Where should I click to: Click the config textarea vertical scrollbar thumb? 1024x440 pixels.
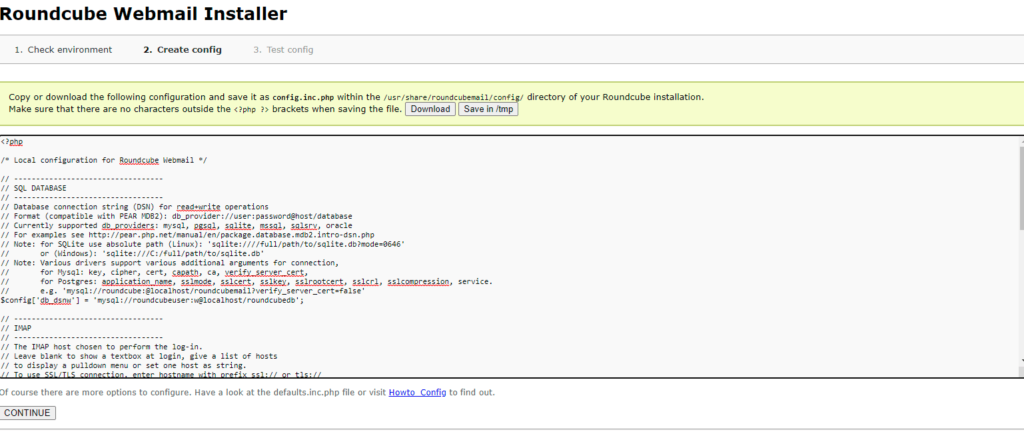click(1021, 188)
